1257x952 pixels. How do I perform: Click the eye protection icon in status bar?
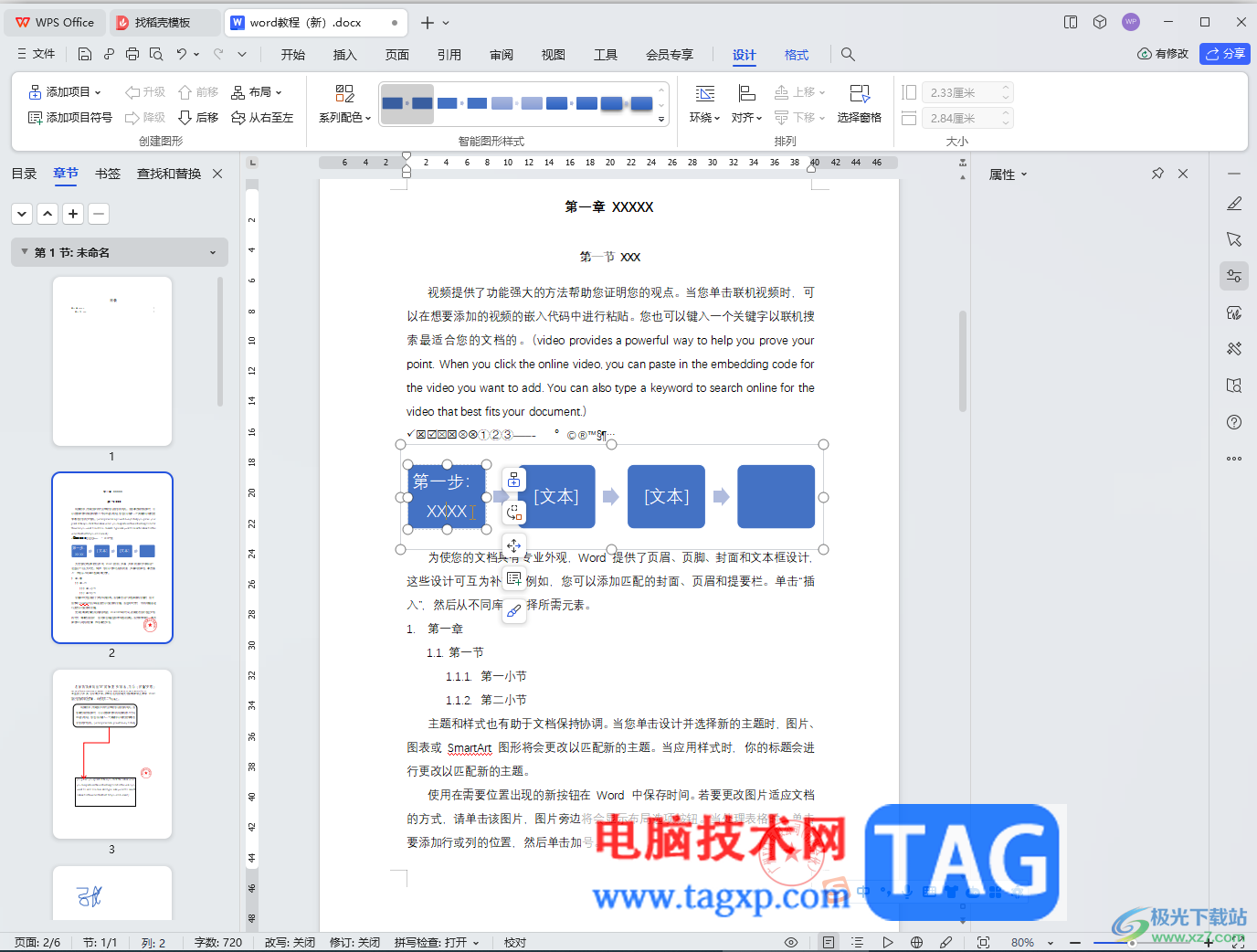coord(791,942)
